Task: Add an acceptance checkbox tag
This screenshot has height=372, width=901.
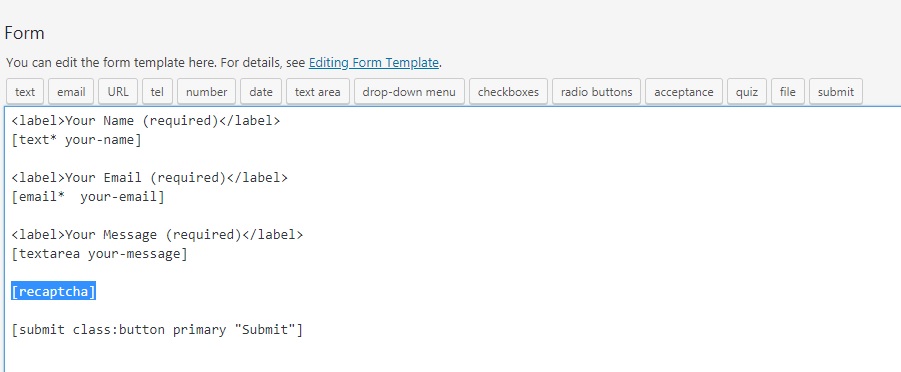Action: [684, 92]
